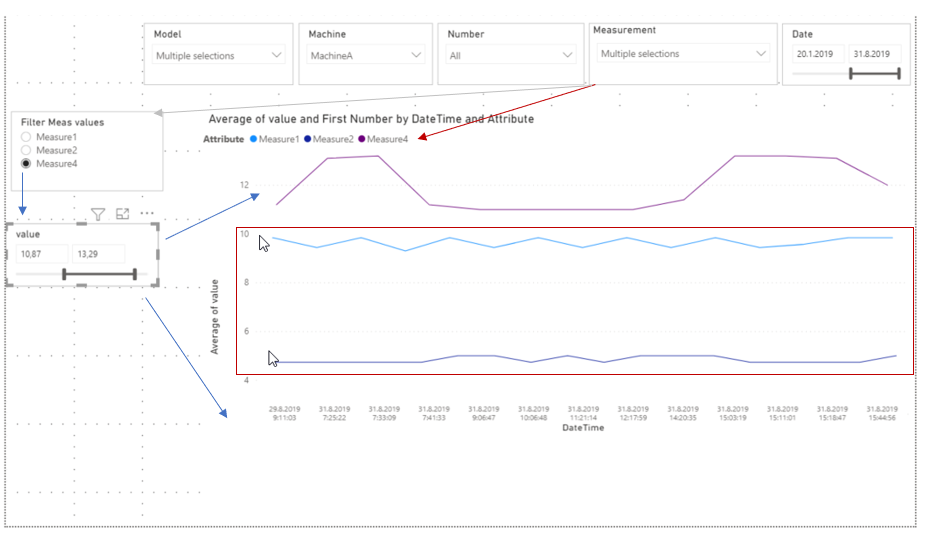This screenshot has height=533, width=929.
Task: Click the x-axis label 31.8.2019 15:44:56
Action: pos(882,413)
